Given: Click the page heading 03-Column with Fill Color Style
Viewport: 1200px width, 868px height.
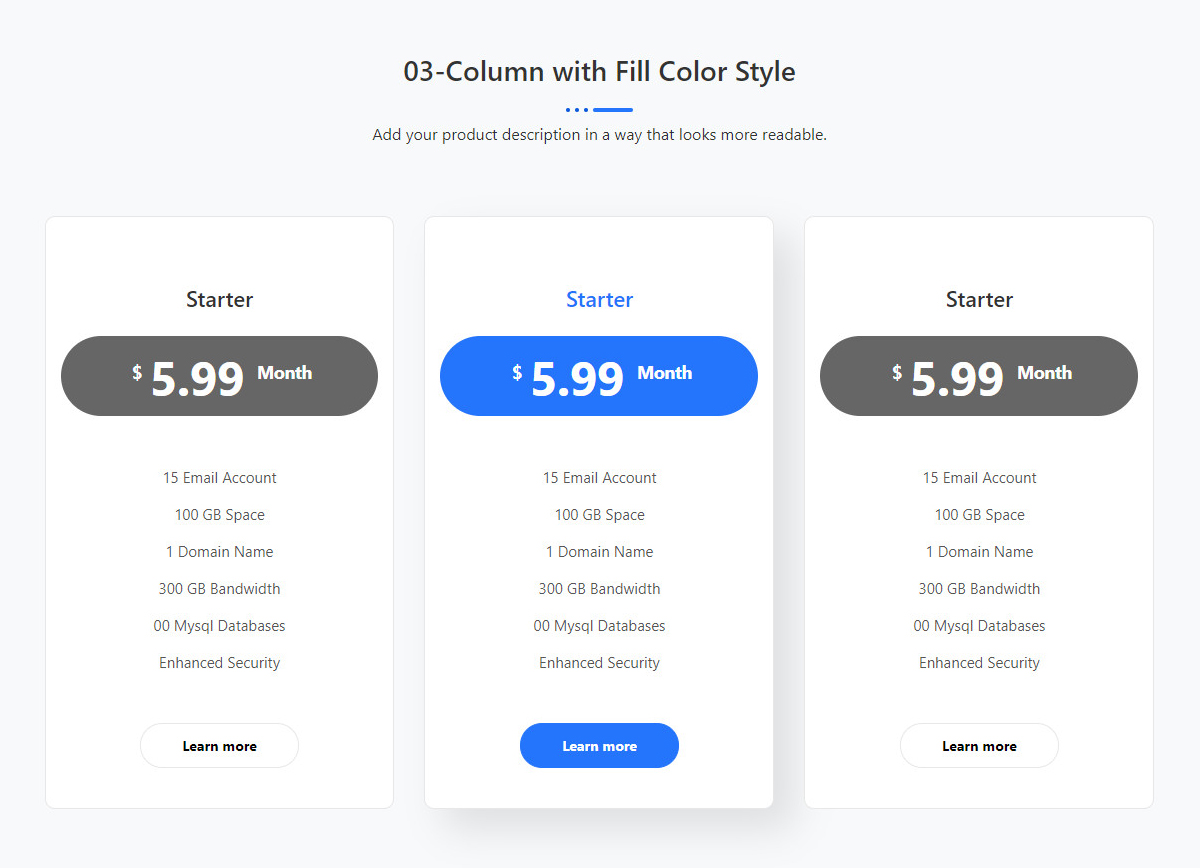Looking at the screenshot, I should [599, 72].
